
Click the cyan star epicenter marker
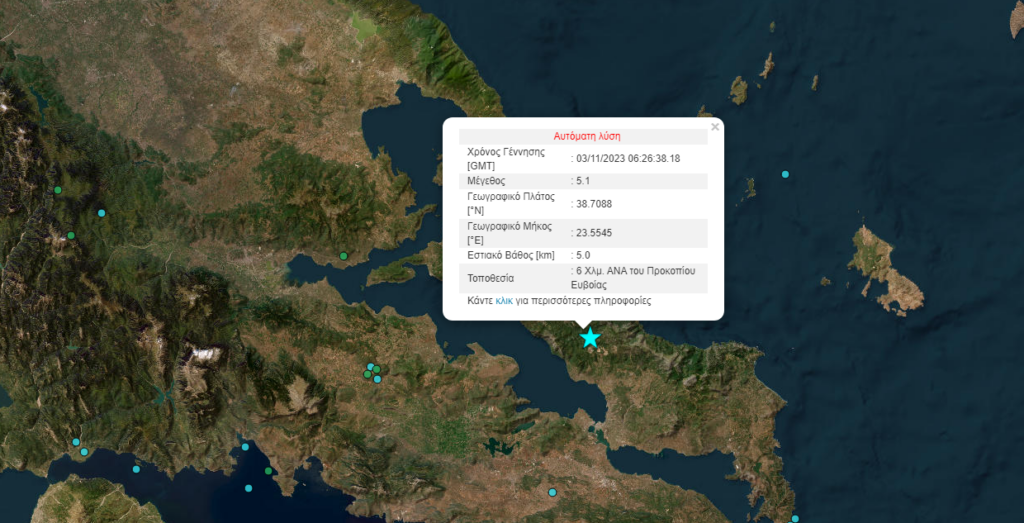590,338
